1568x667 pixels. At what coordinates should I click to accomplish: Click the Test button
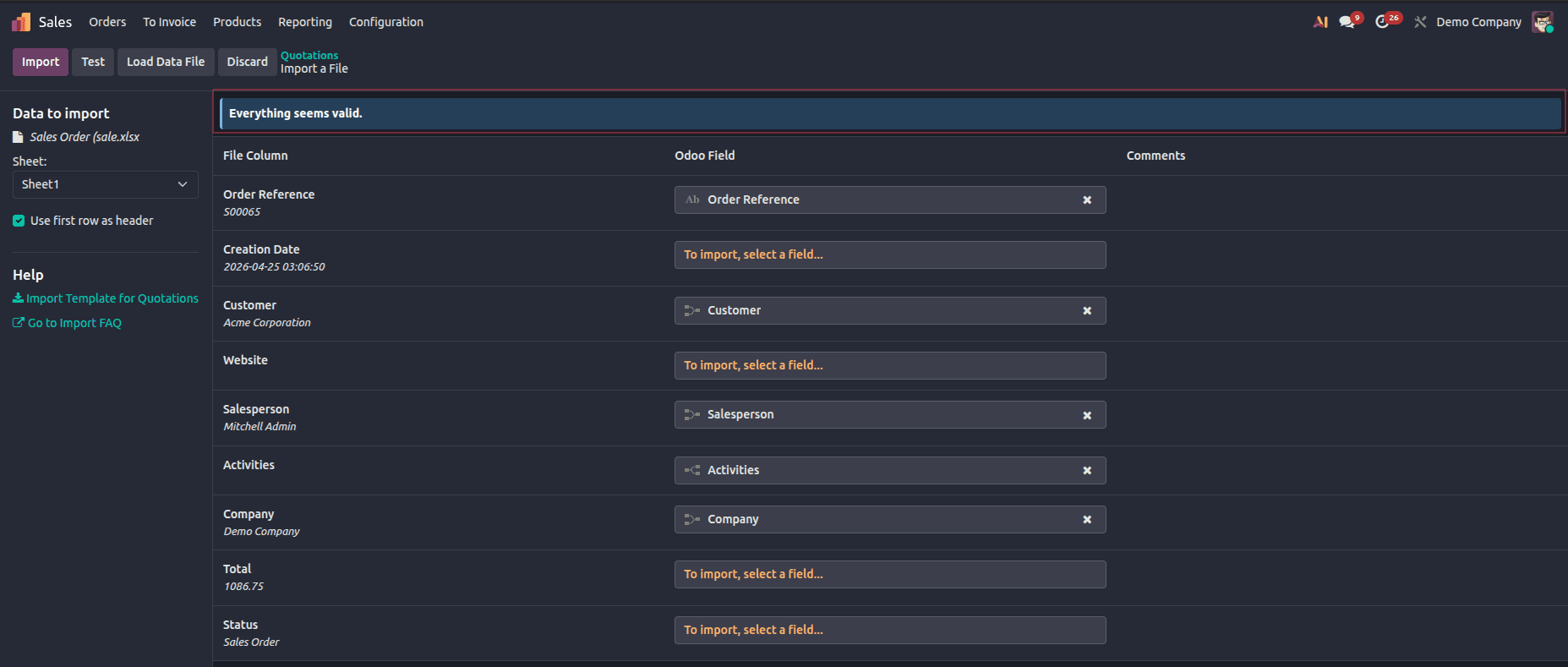point(93,62)
